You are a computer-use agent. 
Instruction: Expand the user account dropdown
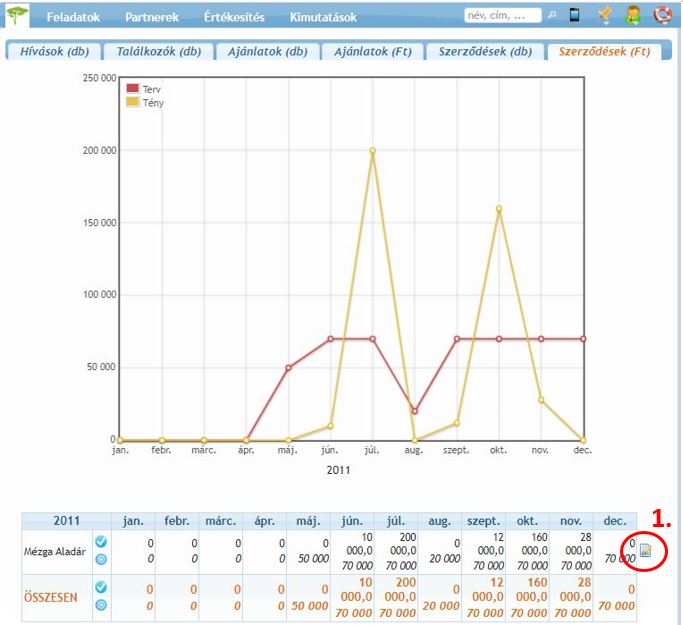(633, 15)
